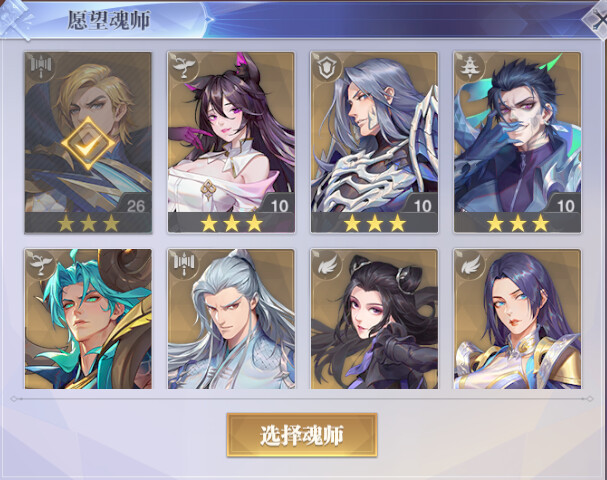Select the teal-haired horned character card
Image resolution: width=607 pixels, height=480 pixels.
tap(88, 319)
